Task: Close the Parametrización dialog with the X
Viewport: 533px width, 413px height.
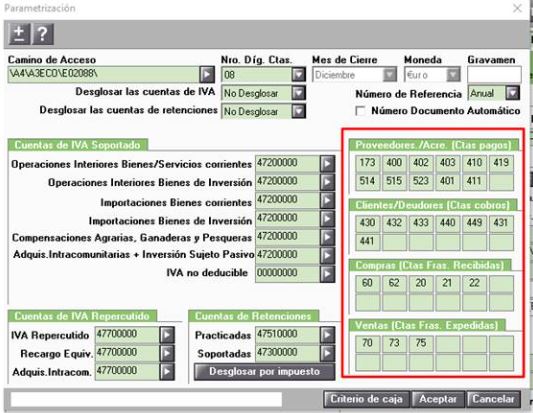Action: (517, 8)
